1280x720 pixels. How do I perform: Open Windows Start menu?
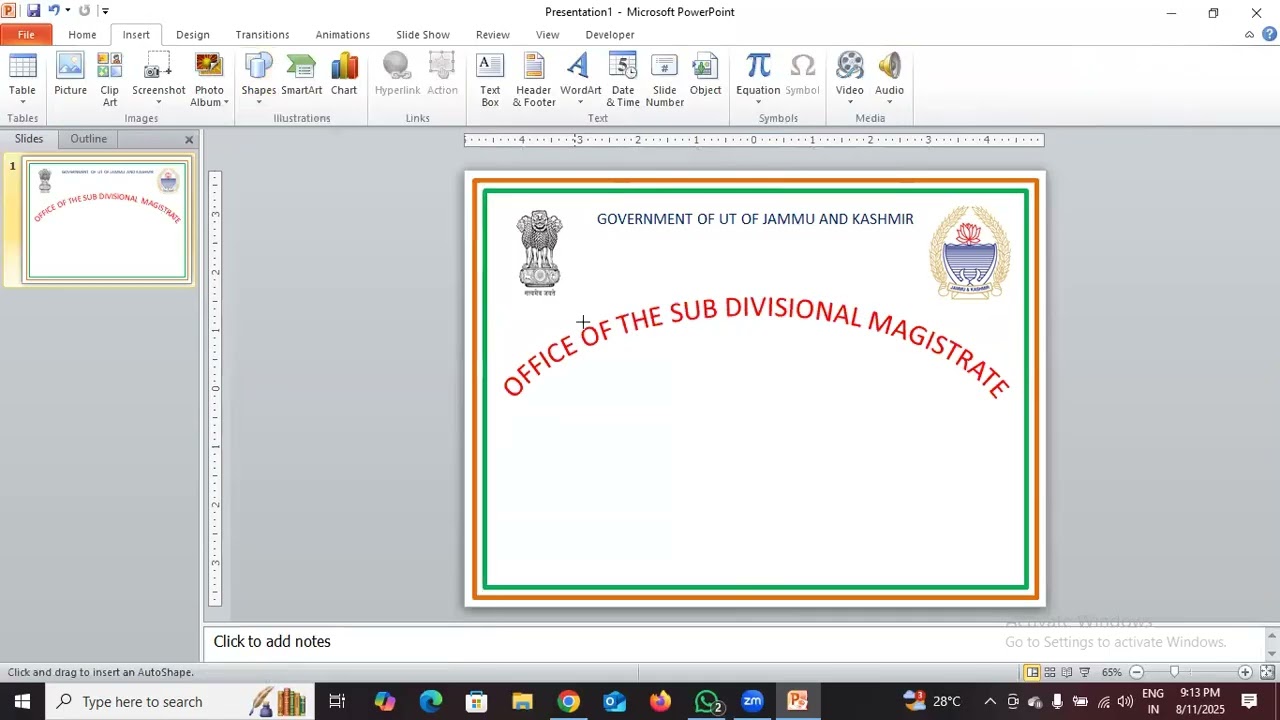coord(22,701)
